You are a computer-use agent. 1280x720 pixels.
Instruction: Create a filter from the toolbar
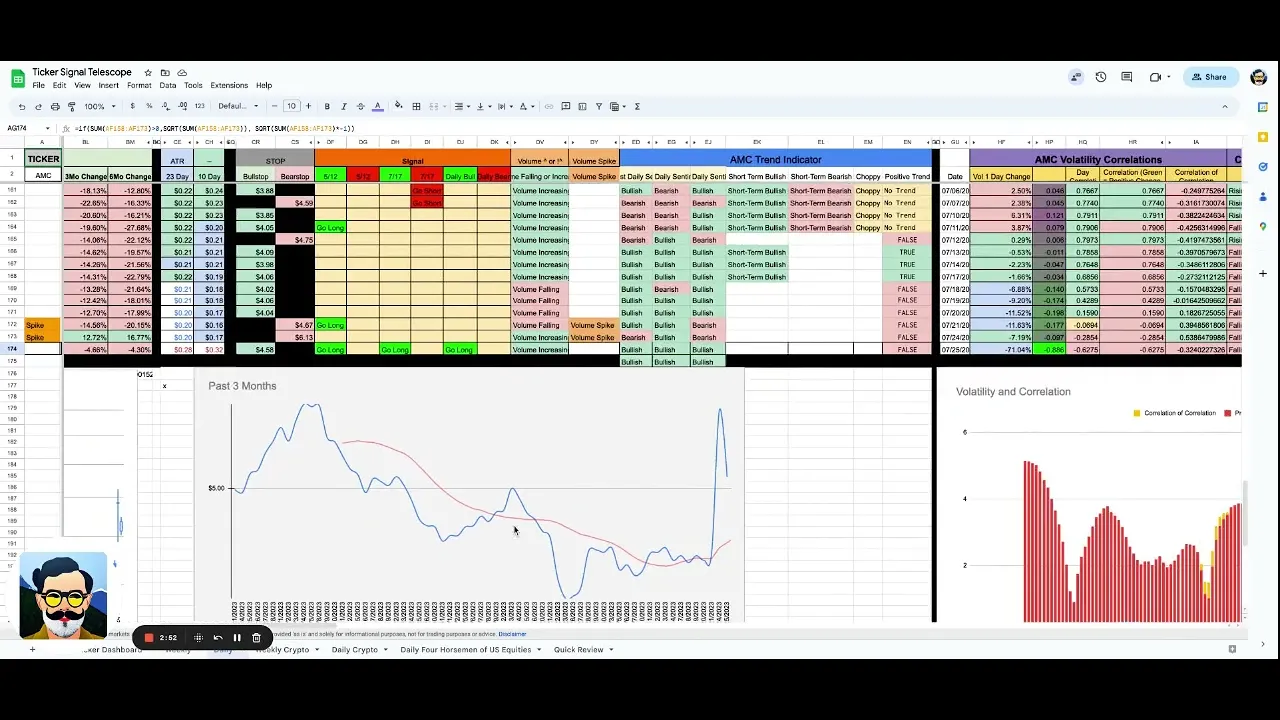tap(599, 106)
